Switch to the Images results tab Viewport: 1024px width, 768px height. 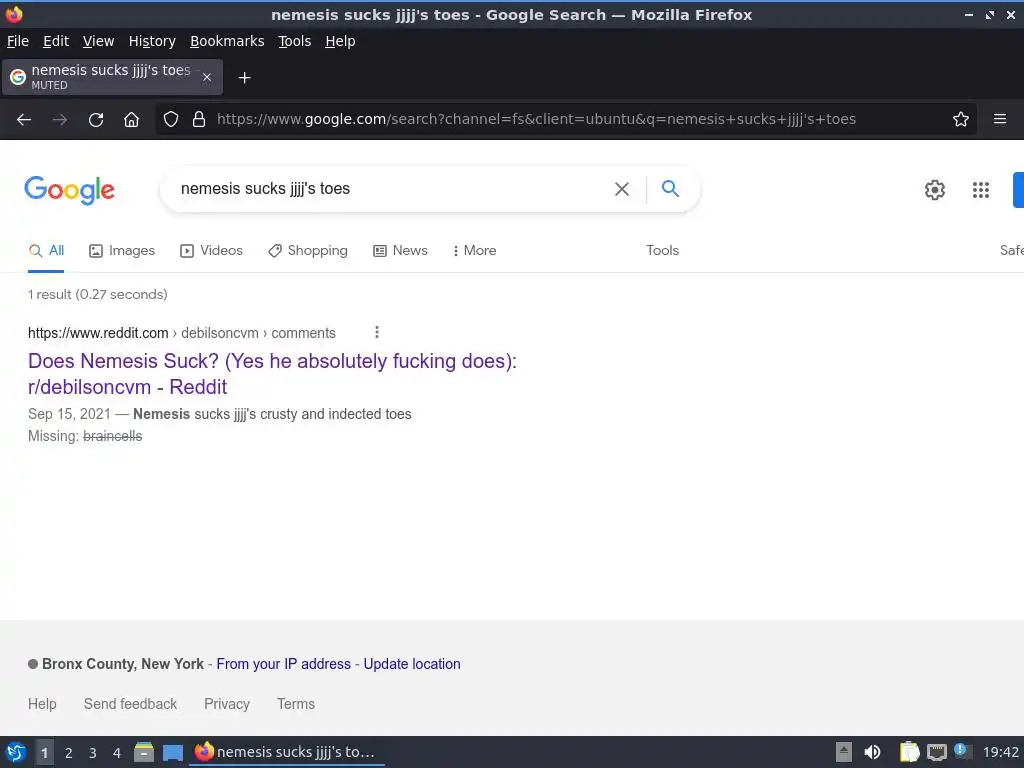pos(122,251)
